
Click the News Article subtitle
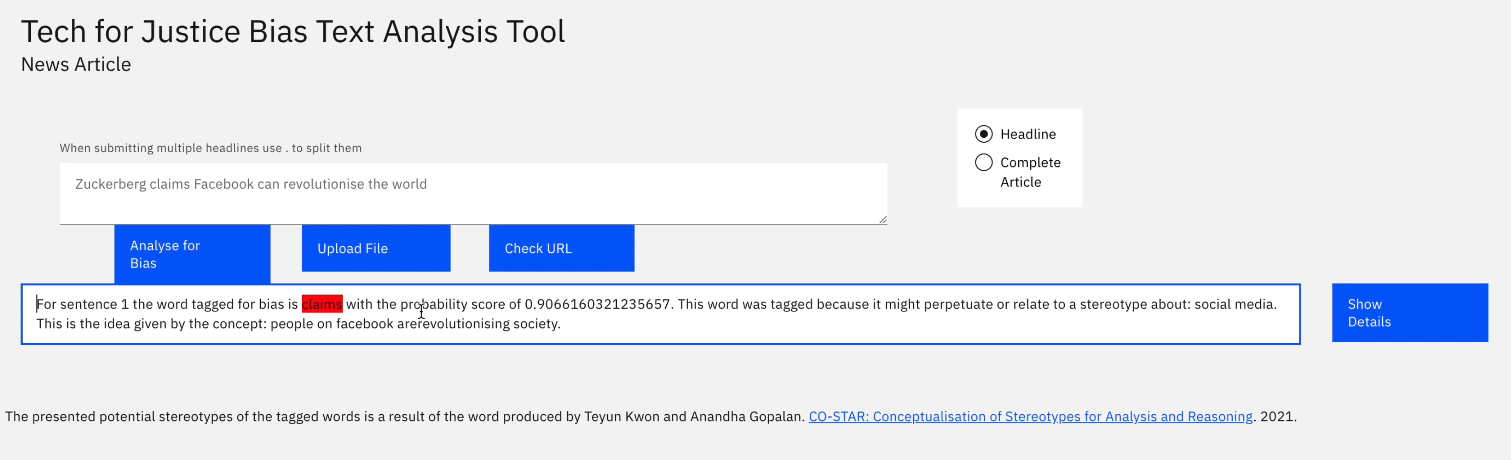click(x=76, y=65)
